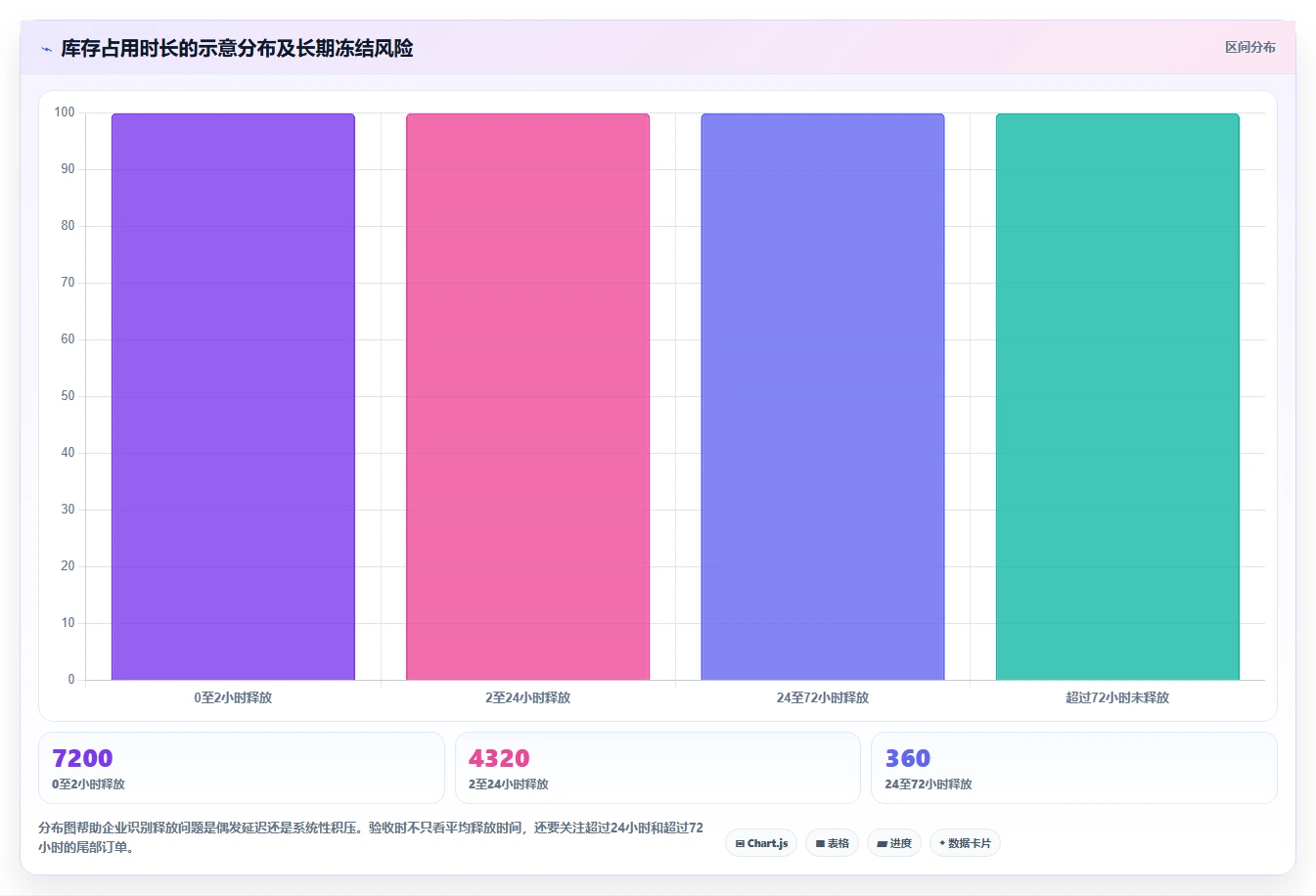1316x896 pixels.
Task: Select the 360 stat card
Action: (1074, 768)
